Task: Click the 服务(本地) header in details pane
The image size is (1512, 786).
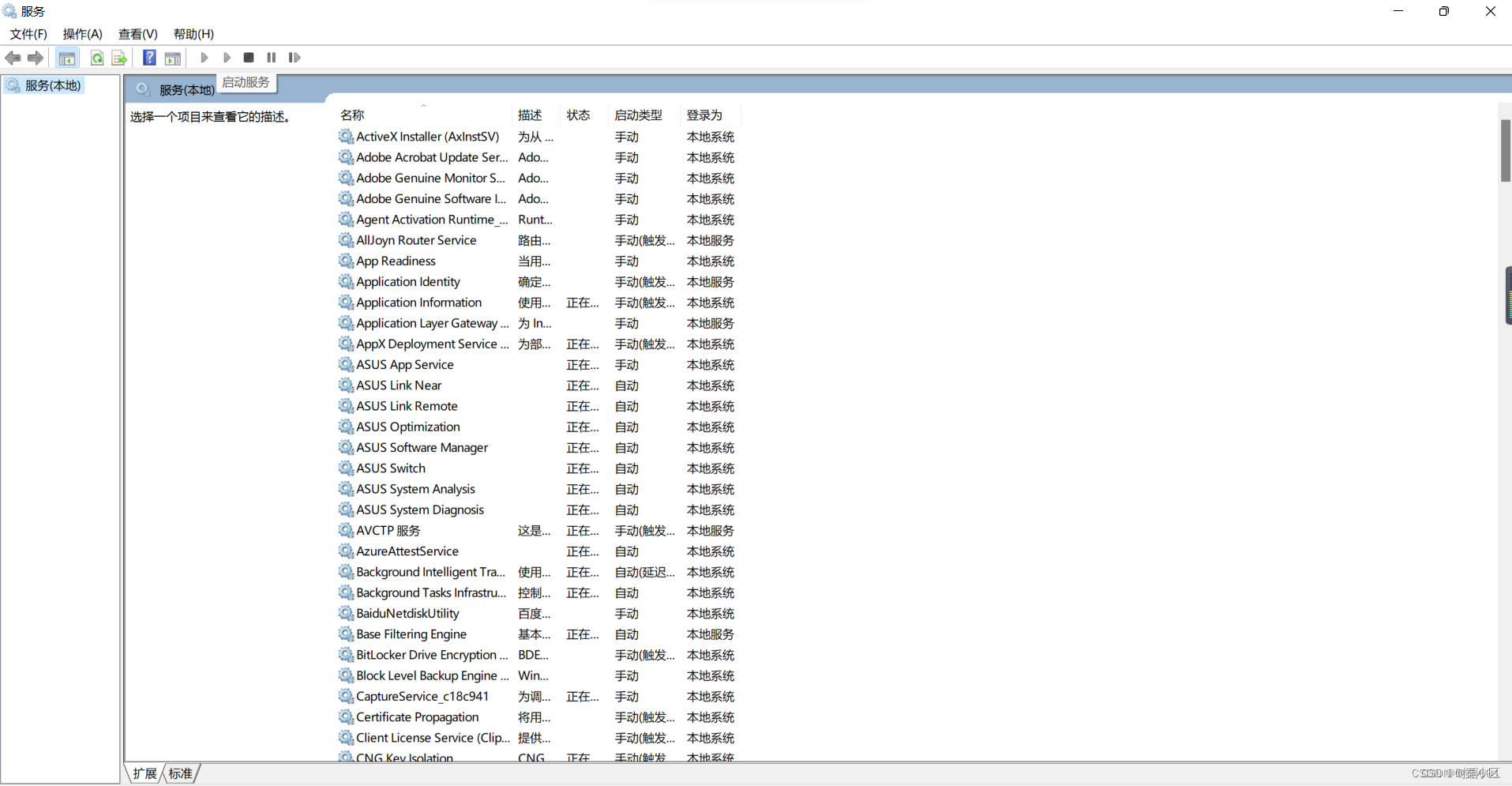Action: point(187,90)
